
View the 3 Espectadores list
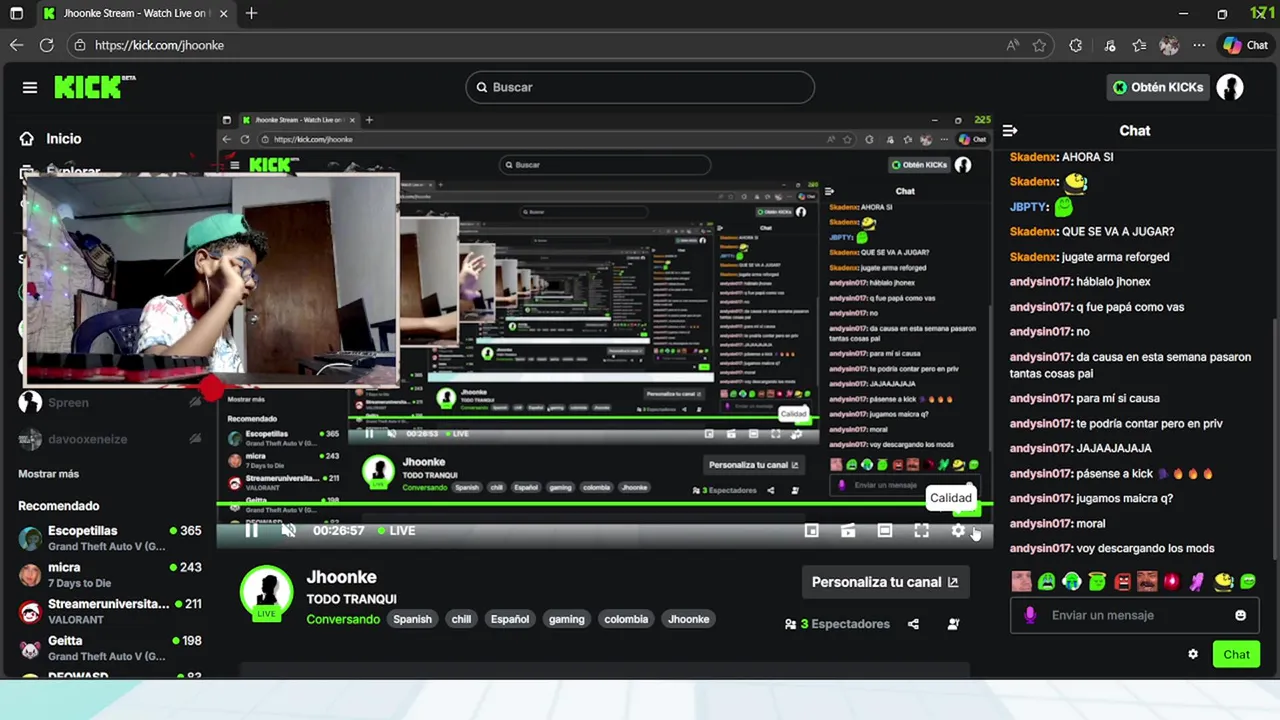point(837,624)
